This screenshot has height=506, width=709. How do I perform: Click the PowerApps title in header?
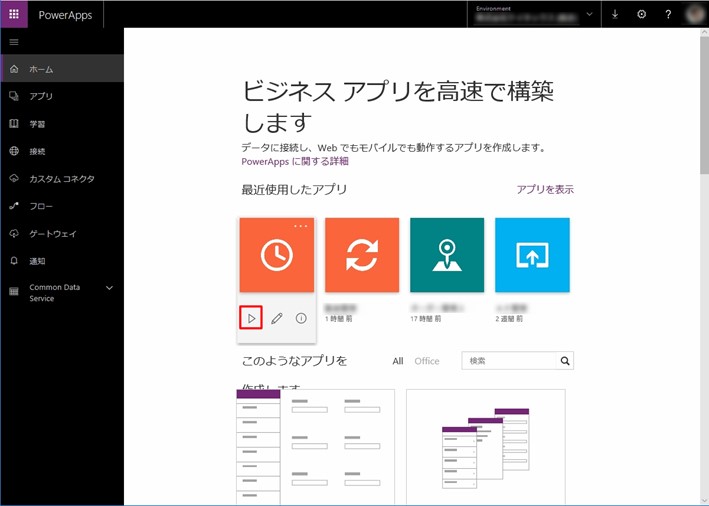66,15
